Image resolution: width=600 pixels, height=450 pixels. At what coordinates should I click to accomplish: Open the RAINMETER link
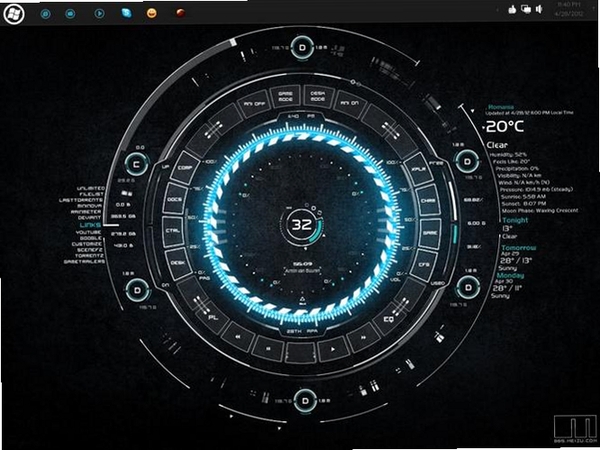[x=86, y=211]
